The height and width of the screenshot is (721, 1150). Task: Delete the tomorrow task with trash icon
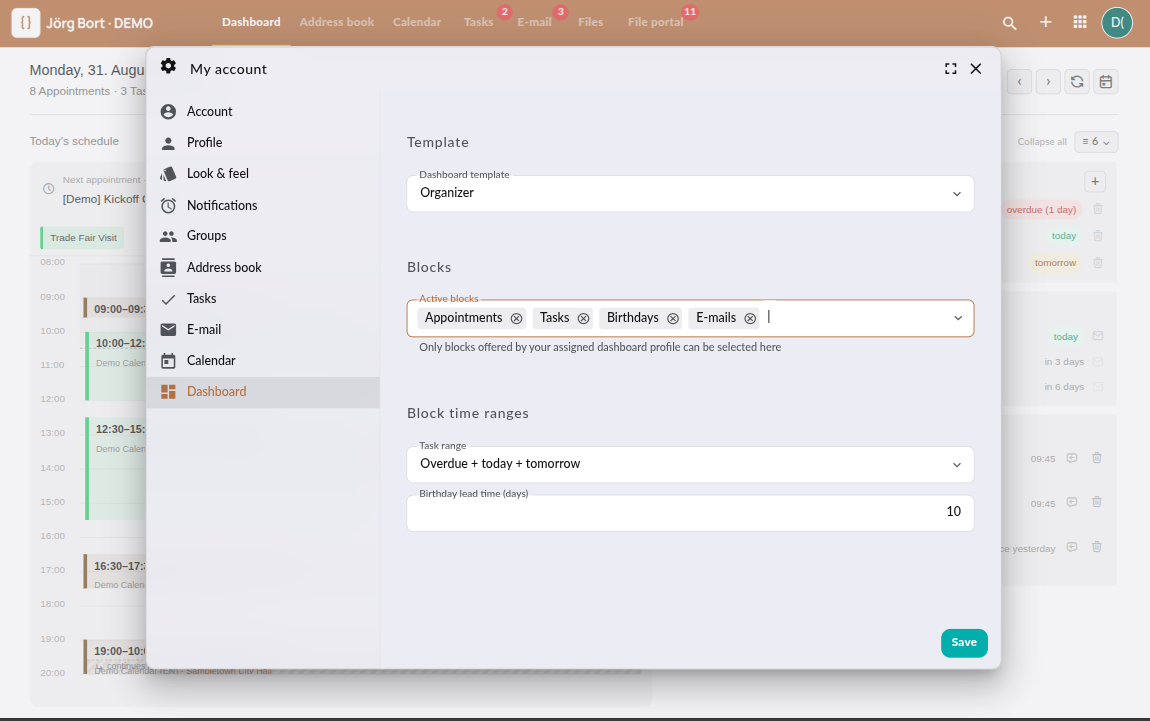coord(1098,263)
